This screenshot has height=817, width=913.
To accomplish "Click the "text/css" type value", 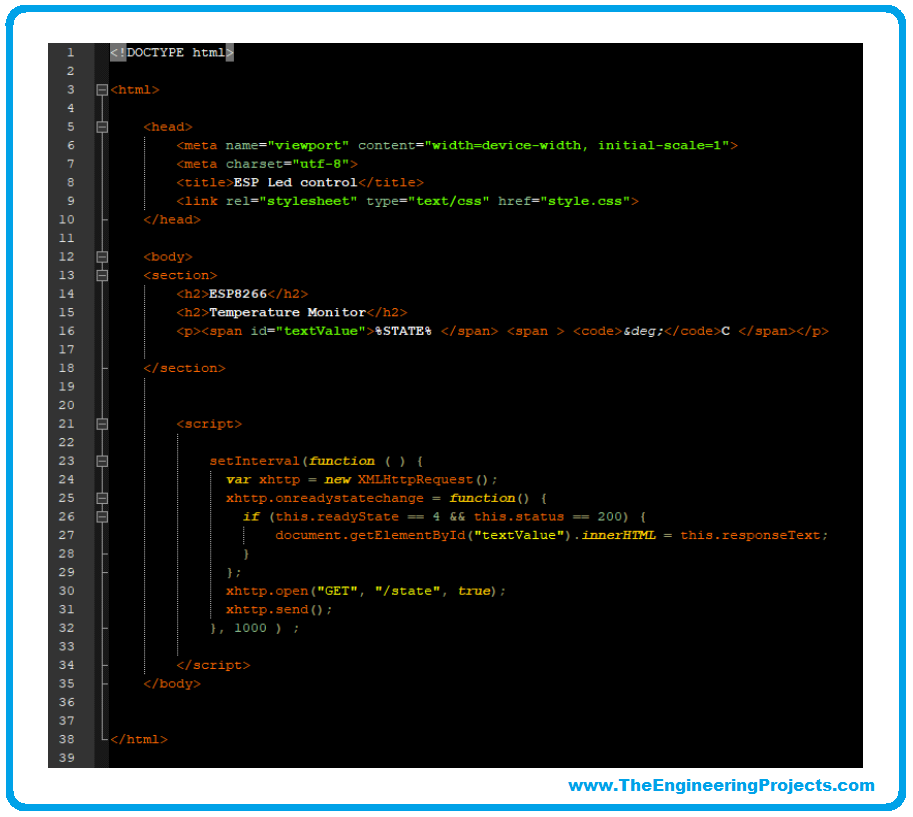I will pos(448,201).
